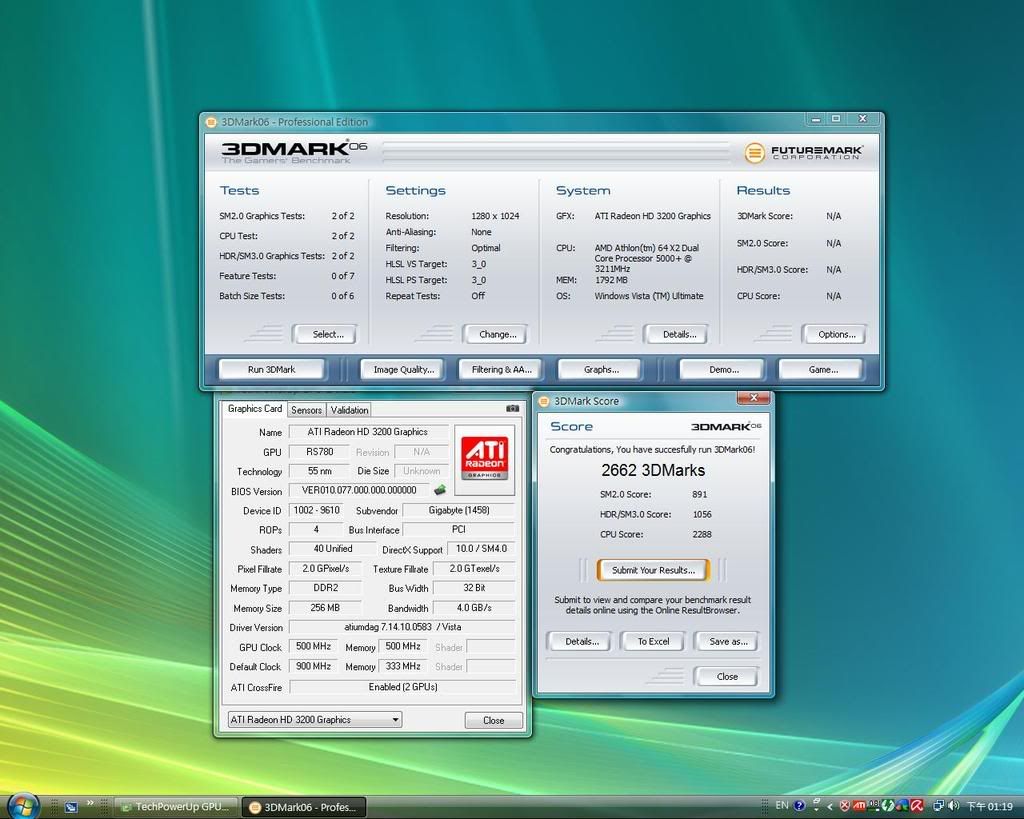Screen dimensions: 1024x819
Task: Launch the Demo button
Action: point(724,370)
